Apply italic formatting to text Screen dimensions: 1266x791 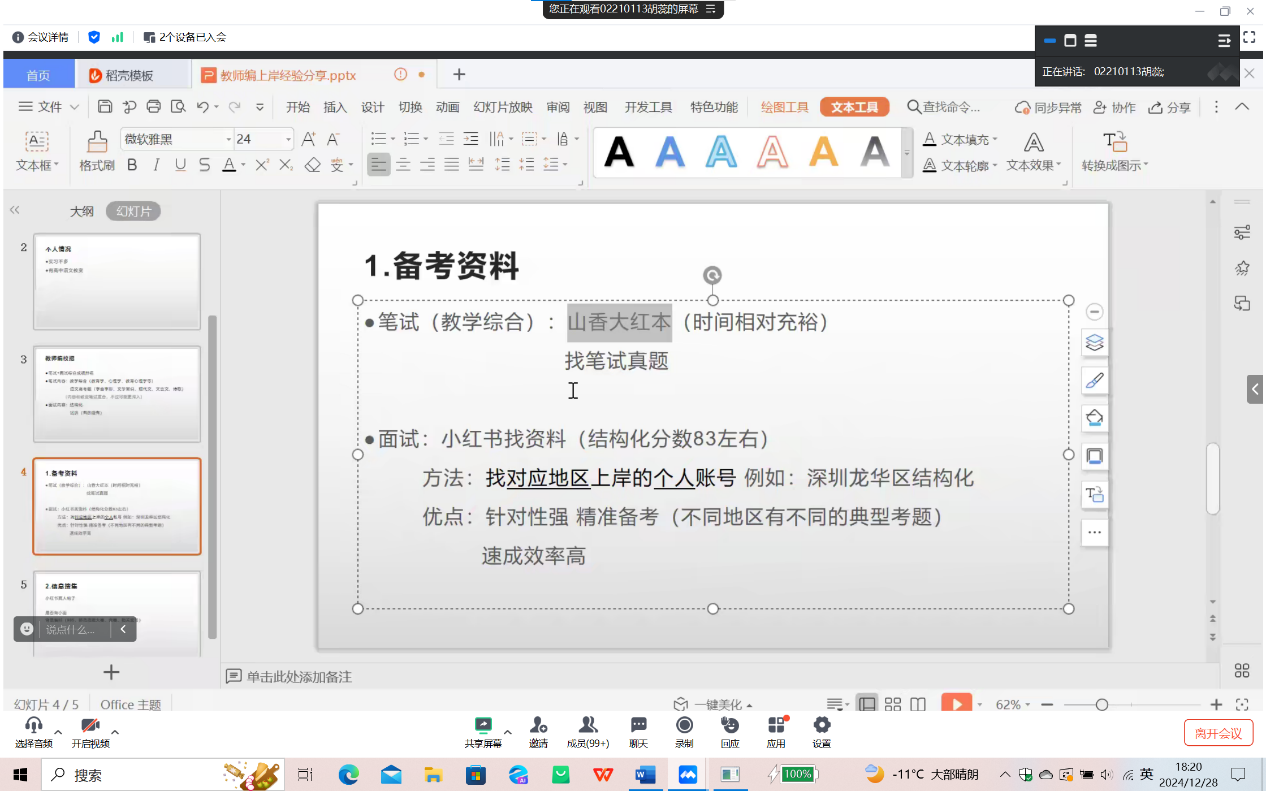click(155, 165)
